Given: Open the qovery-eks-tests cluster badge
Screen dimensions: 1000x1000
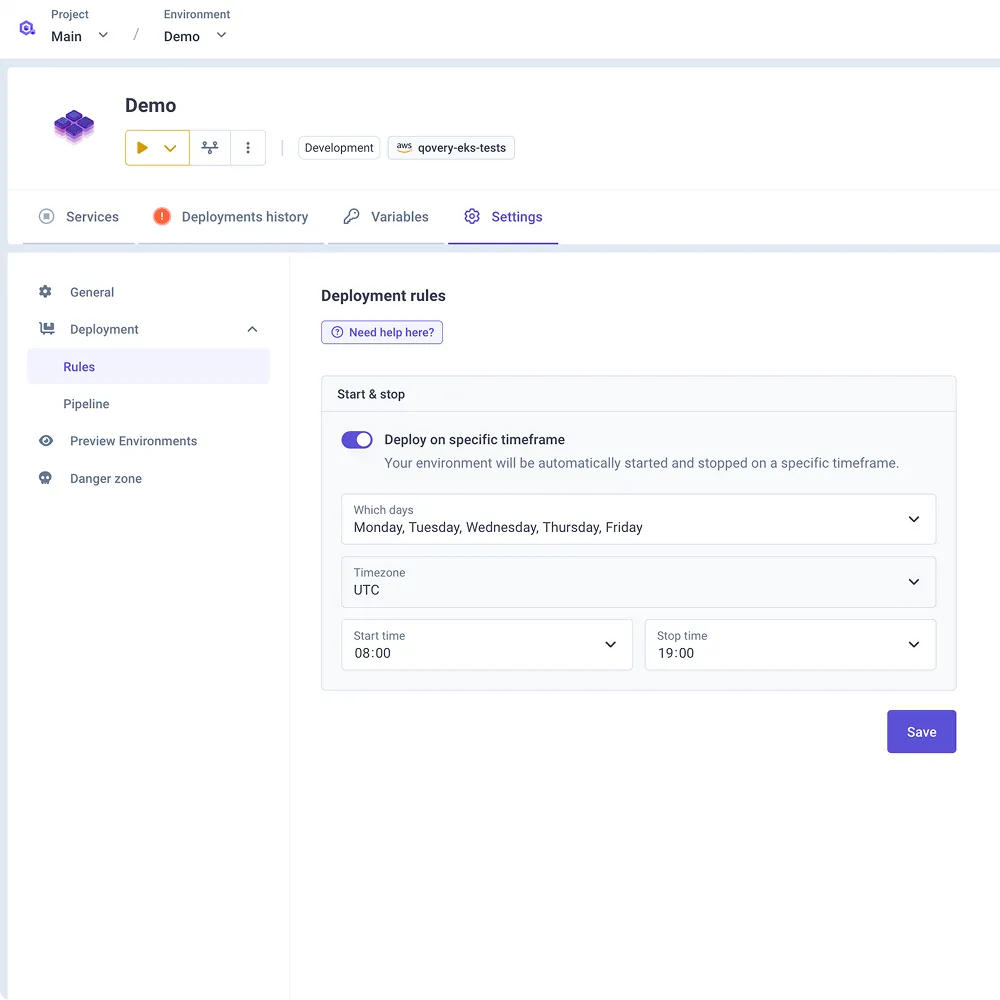Looking at the screenshot, I should 451,148.
